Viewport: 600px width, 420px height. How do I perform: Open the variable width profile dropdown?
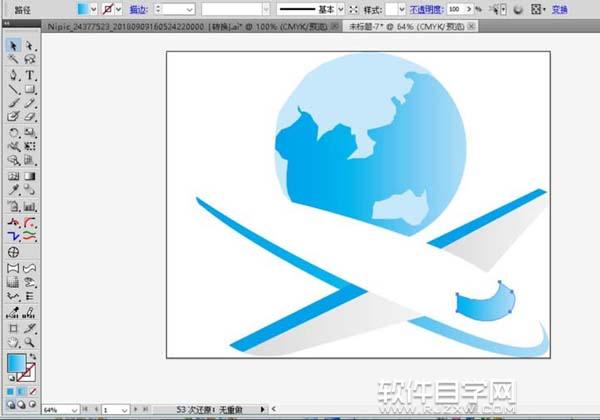tap(266, 10)
